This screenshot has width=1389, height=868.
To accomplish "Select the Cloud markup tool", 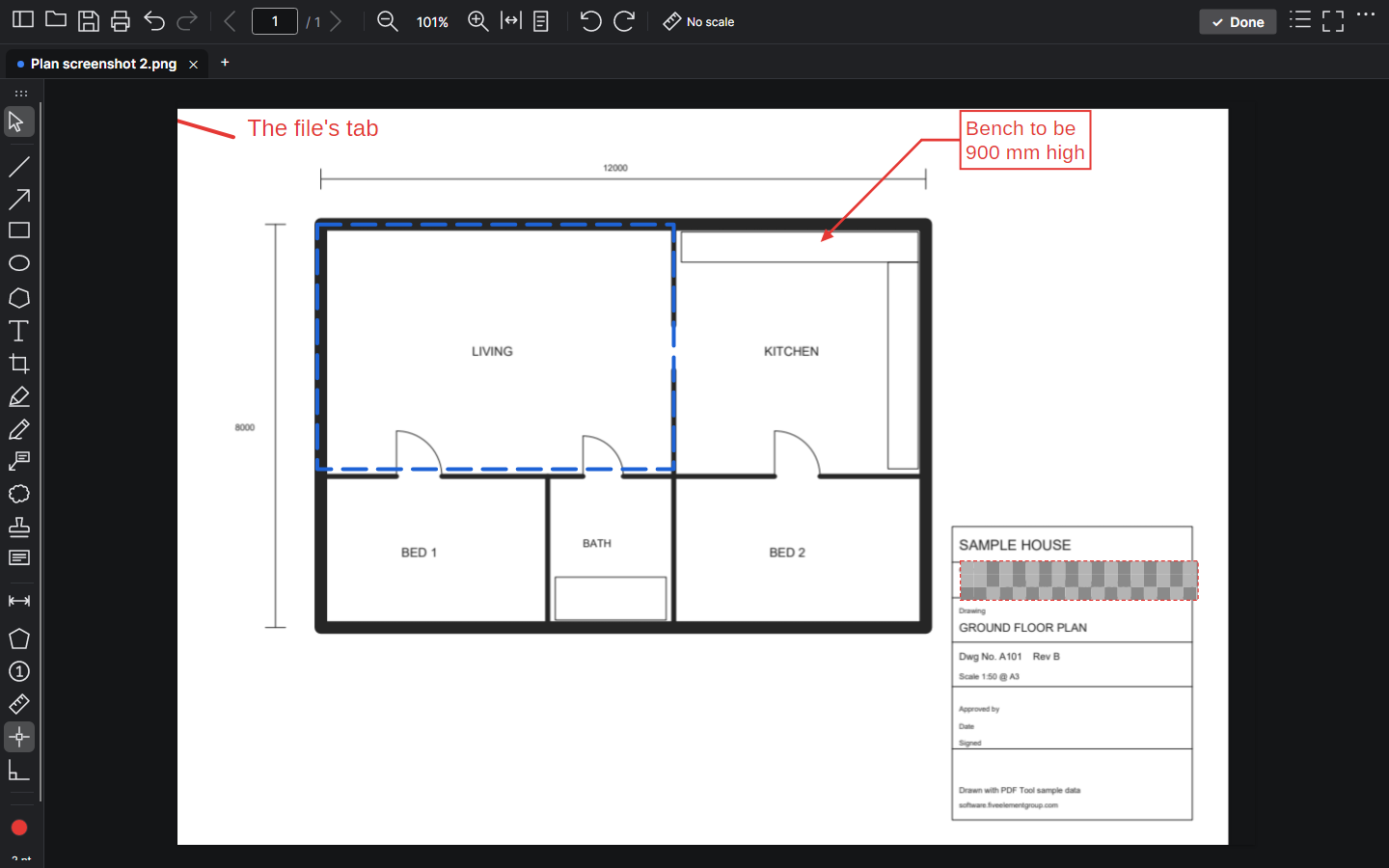I will point(19,494).
